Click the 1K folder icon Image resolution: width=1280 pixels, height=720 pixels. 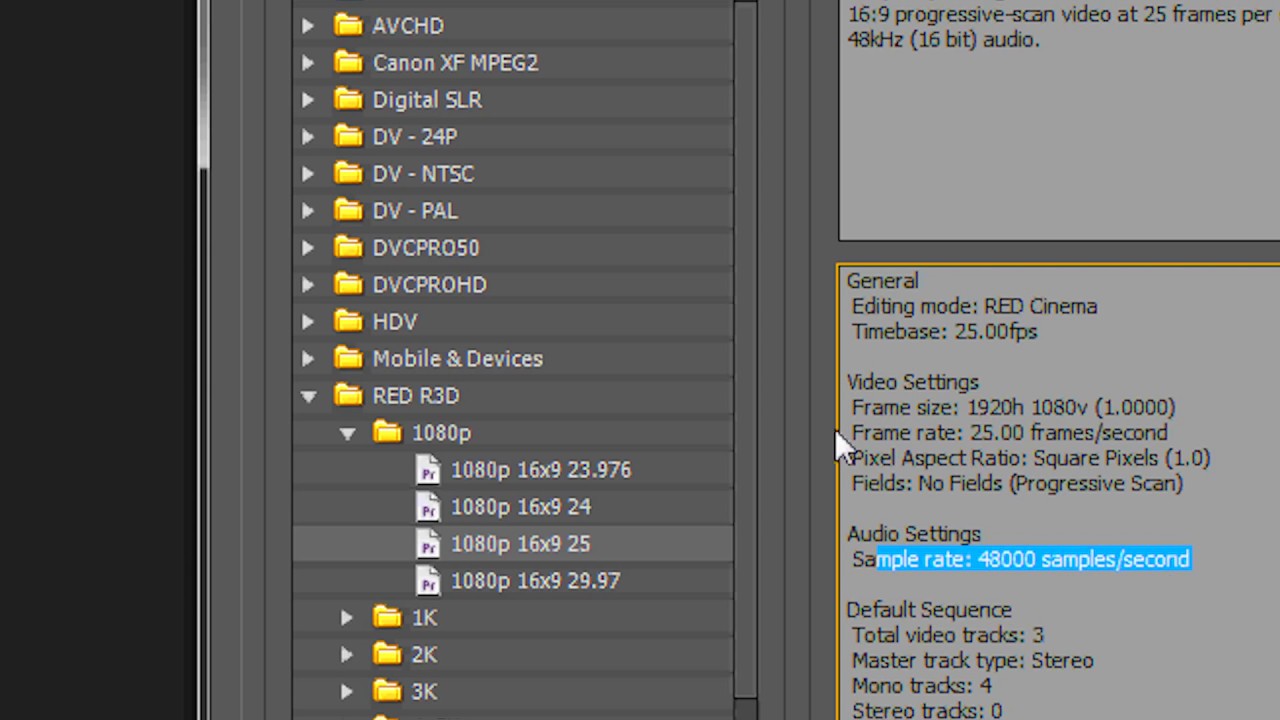[x=387, y=617]
